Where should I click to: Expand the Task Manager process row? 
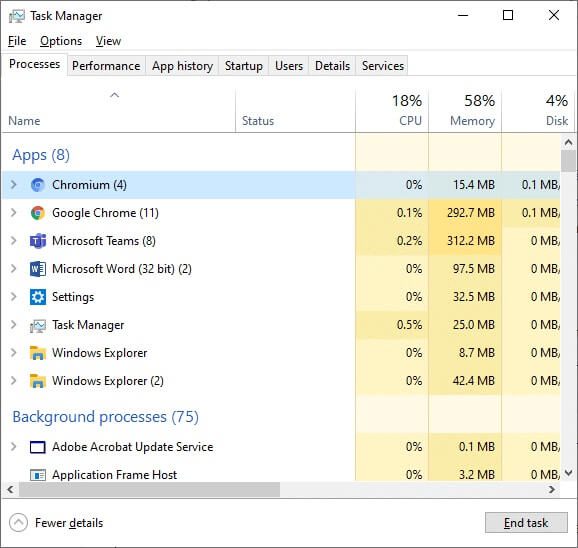[14, 325]
